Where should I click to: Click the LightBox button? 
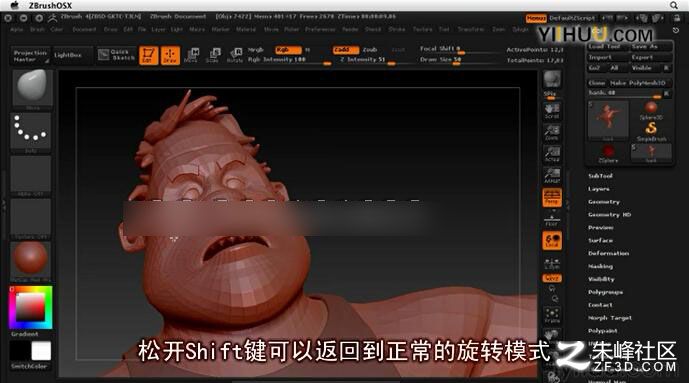pyautogui.click(x=68, y=55)
